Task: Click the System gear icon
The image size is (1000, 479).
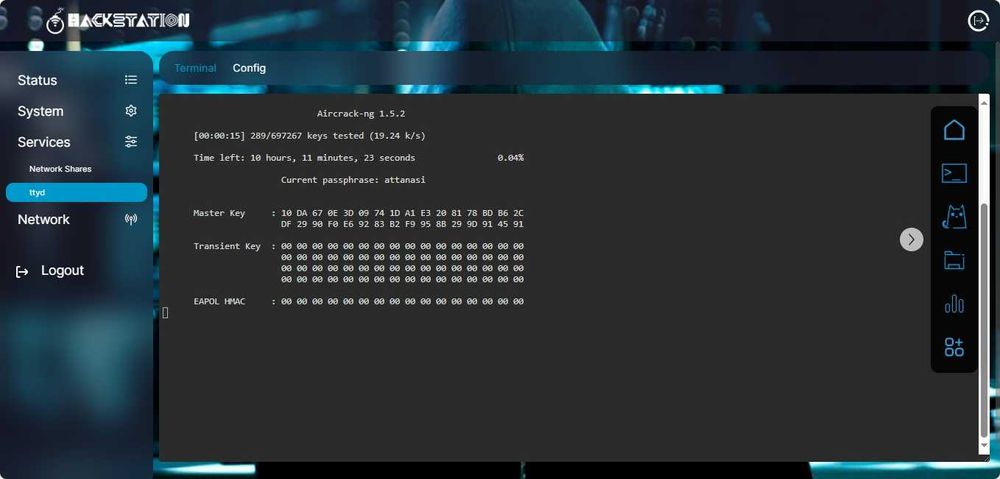Action: coord(131,111)
